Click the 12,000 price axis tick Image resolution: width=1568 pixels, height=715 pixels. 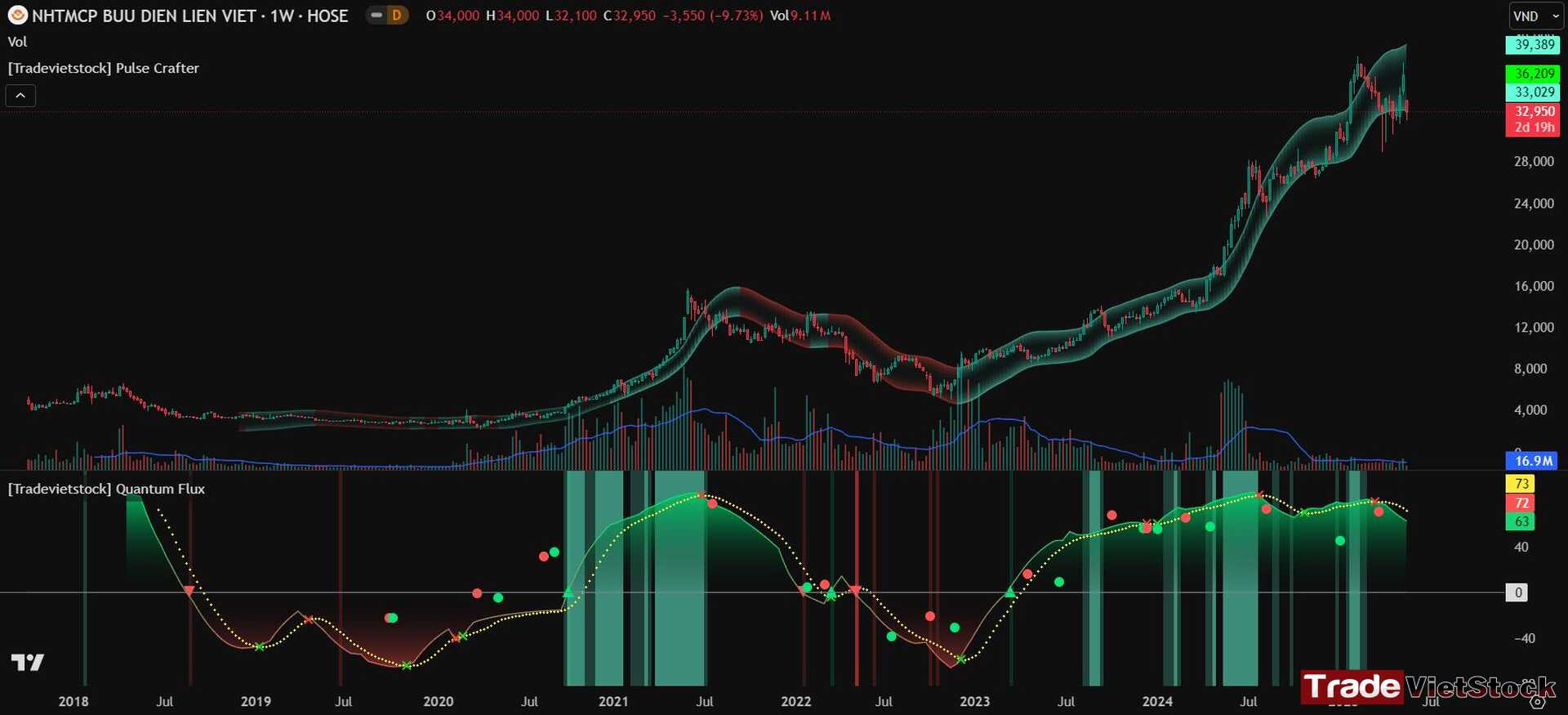pos(1534,328)
